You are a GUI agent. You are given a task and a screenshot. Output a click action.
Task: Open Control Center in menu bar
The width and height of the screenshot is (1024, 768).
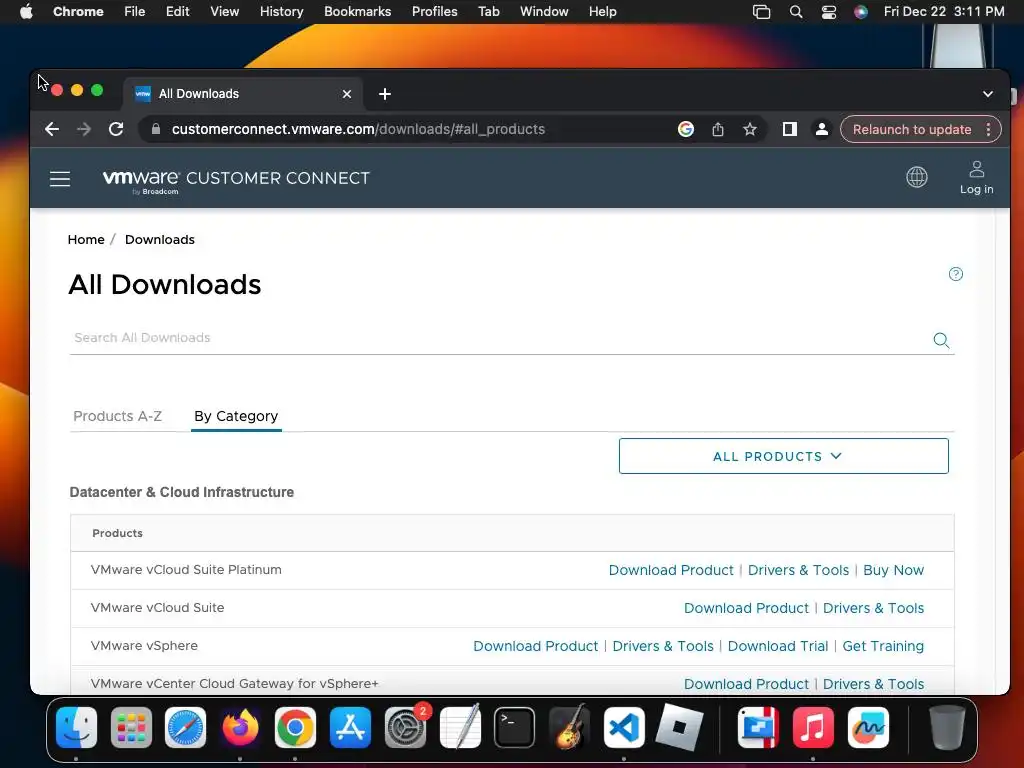coord(828,12)
